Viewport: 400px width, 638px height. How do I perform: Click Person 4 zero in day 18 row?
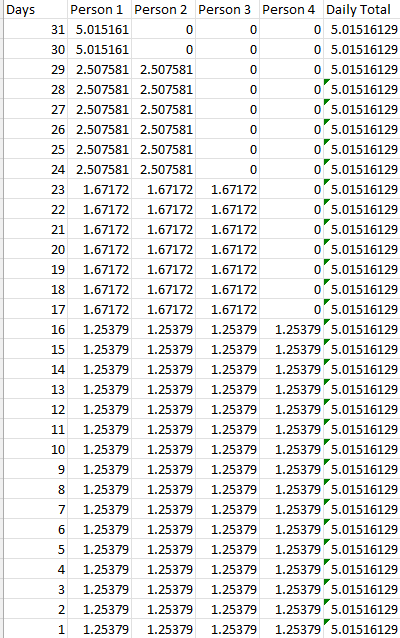pyautogui.click(x=291, y=289)
